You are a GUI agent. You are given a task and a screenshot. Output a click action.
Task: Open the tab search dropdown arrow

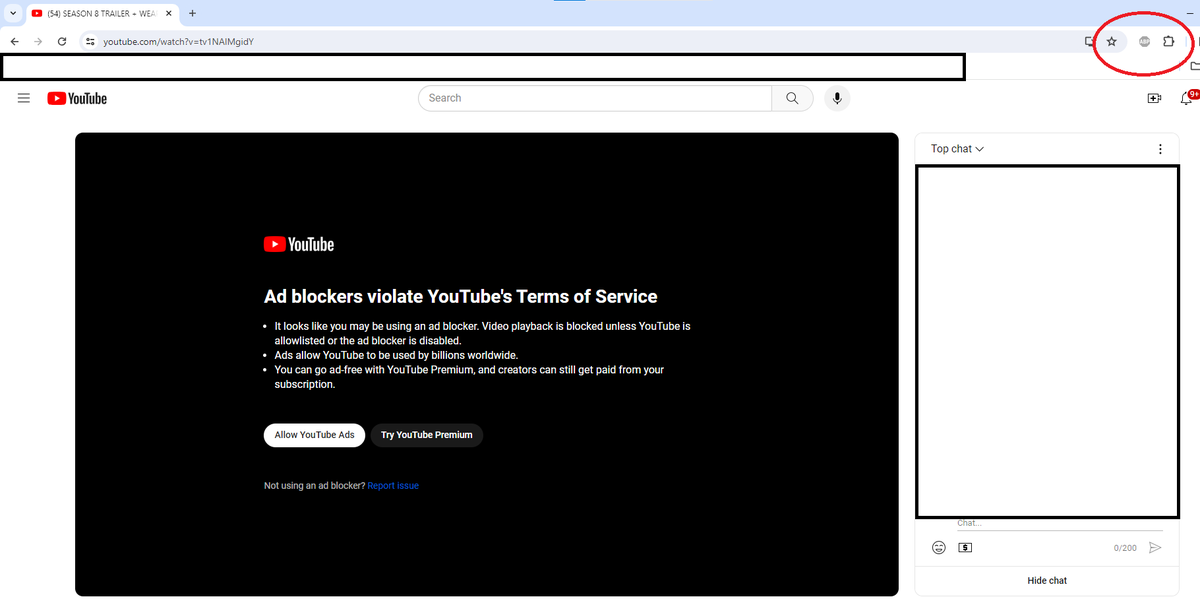(11, 13)
